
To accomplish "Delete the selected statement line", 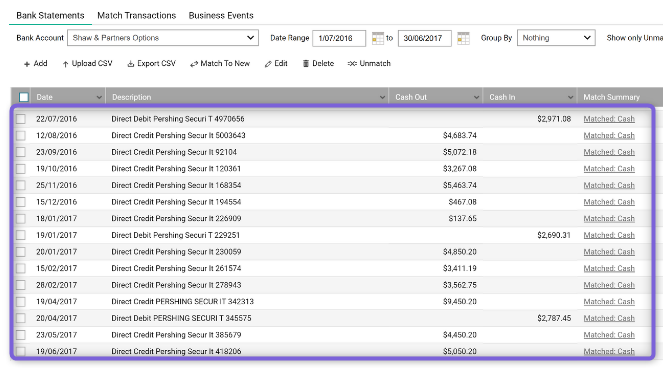I will pyautogui.click(x=318, y=63).
